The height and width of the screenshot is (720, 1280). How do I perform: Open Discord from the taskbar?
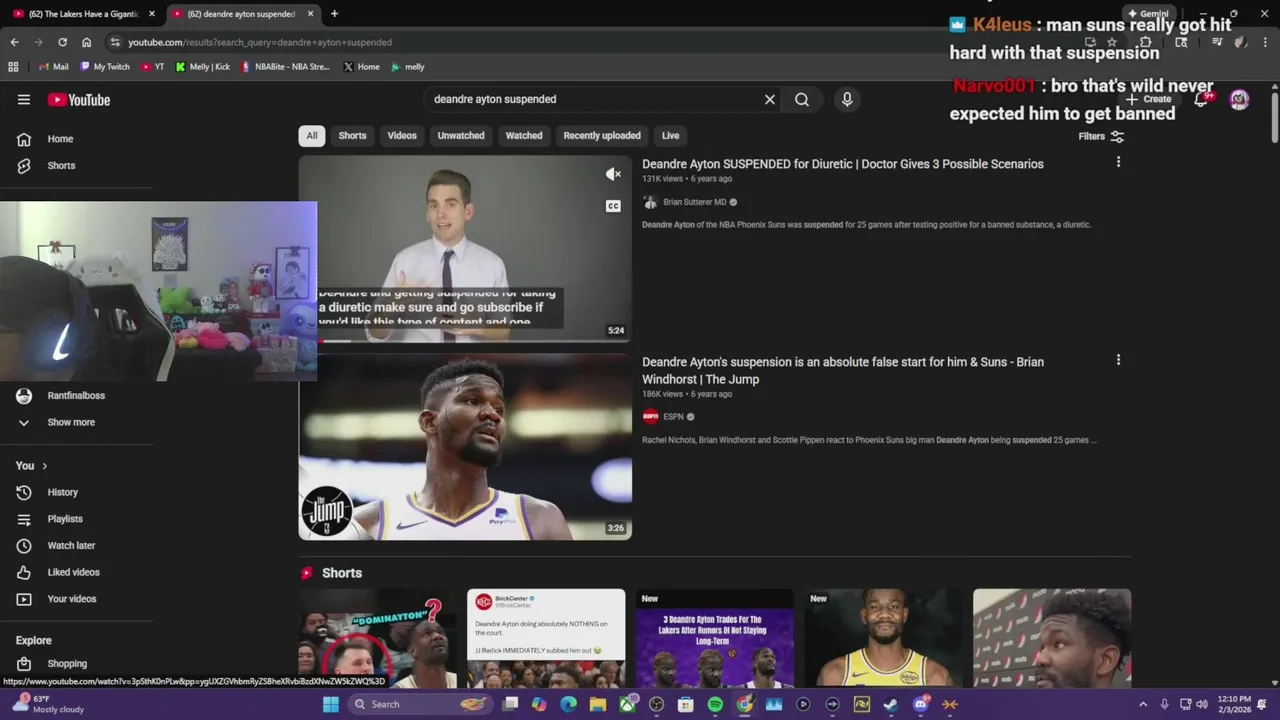click(921, 704)
